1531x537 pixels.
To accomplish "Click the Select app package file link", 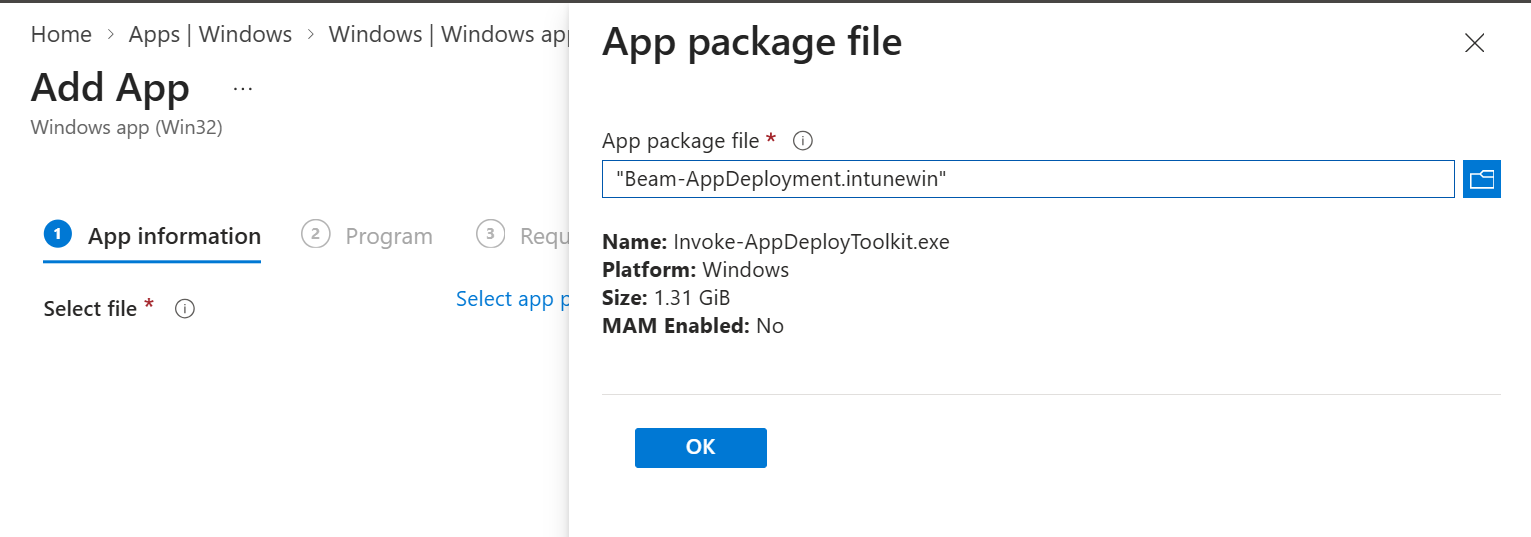I will pos(512,299).
